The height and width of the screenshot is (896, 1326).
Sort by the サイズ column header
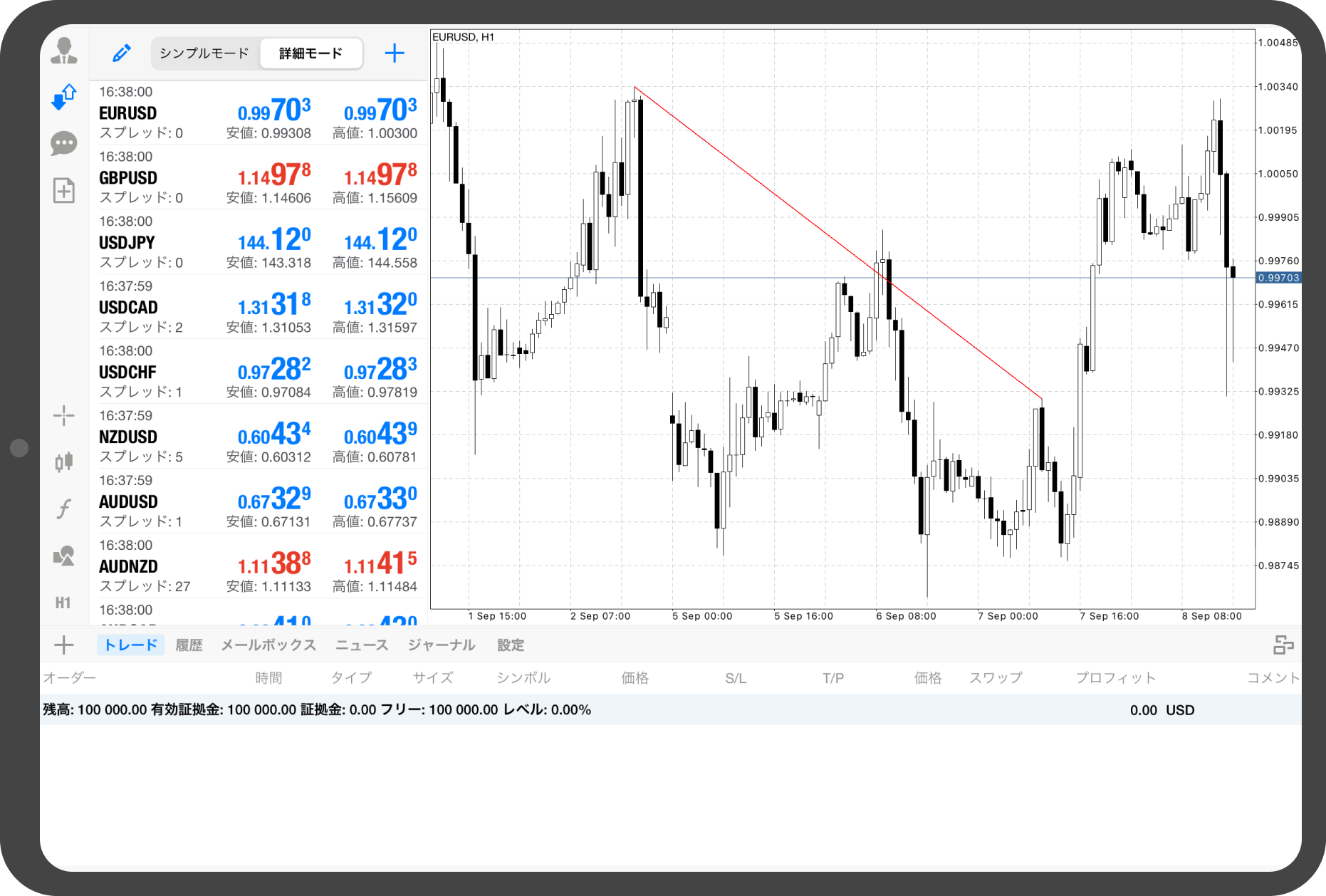tap(433, 678)
